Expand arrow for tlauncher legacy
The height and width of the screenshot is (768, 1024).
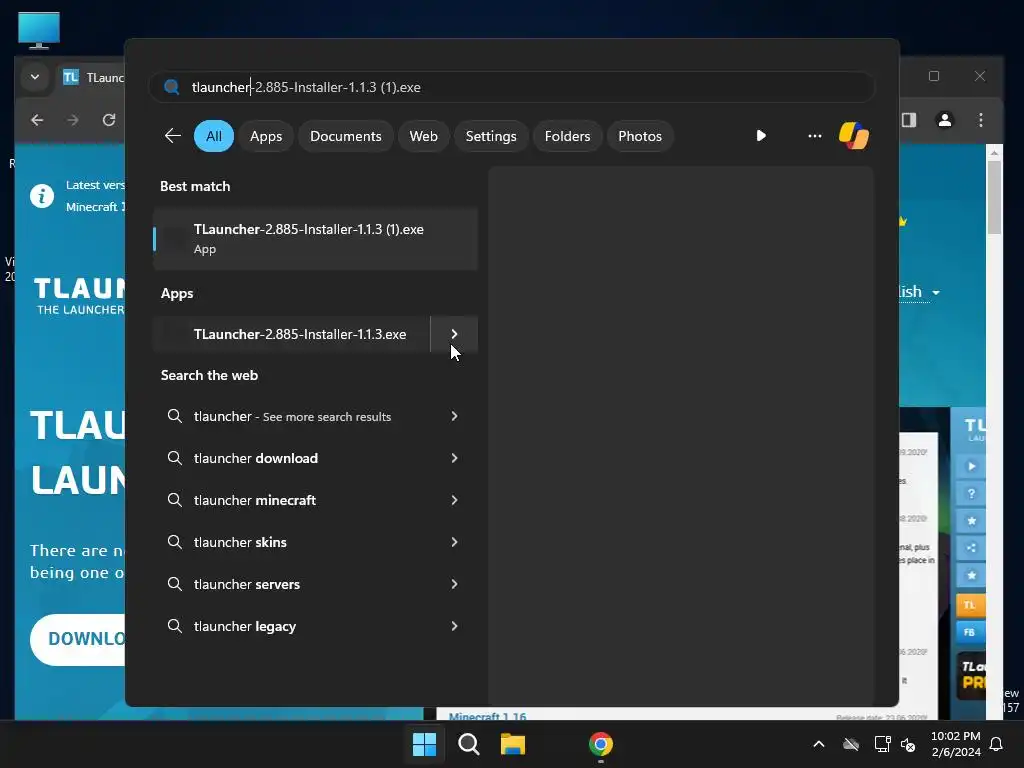(x=455, y=626)
